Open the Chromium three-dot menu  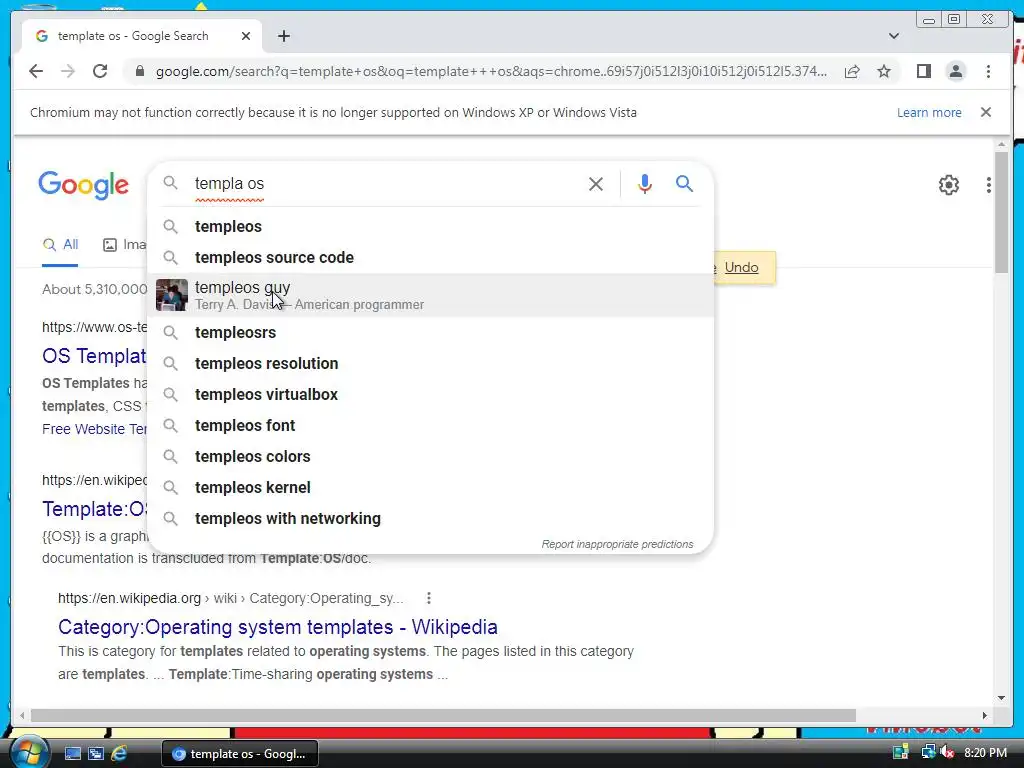point(988,71)
